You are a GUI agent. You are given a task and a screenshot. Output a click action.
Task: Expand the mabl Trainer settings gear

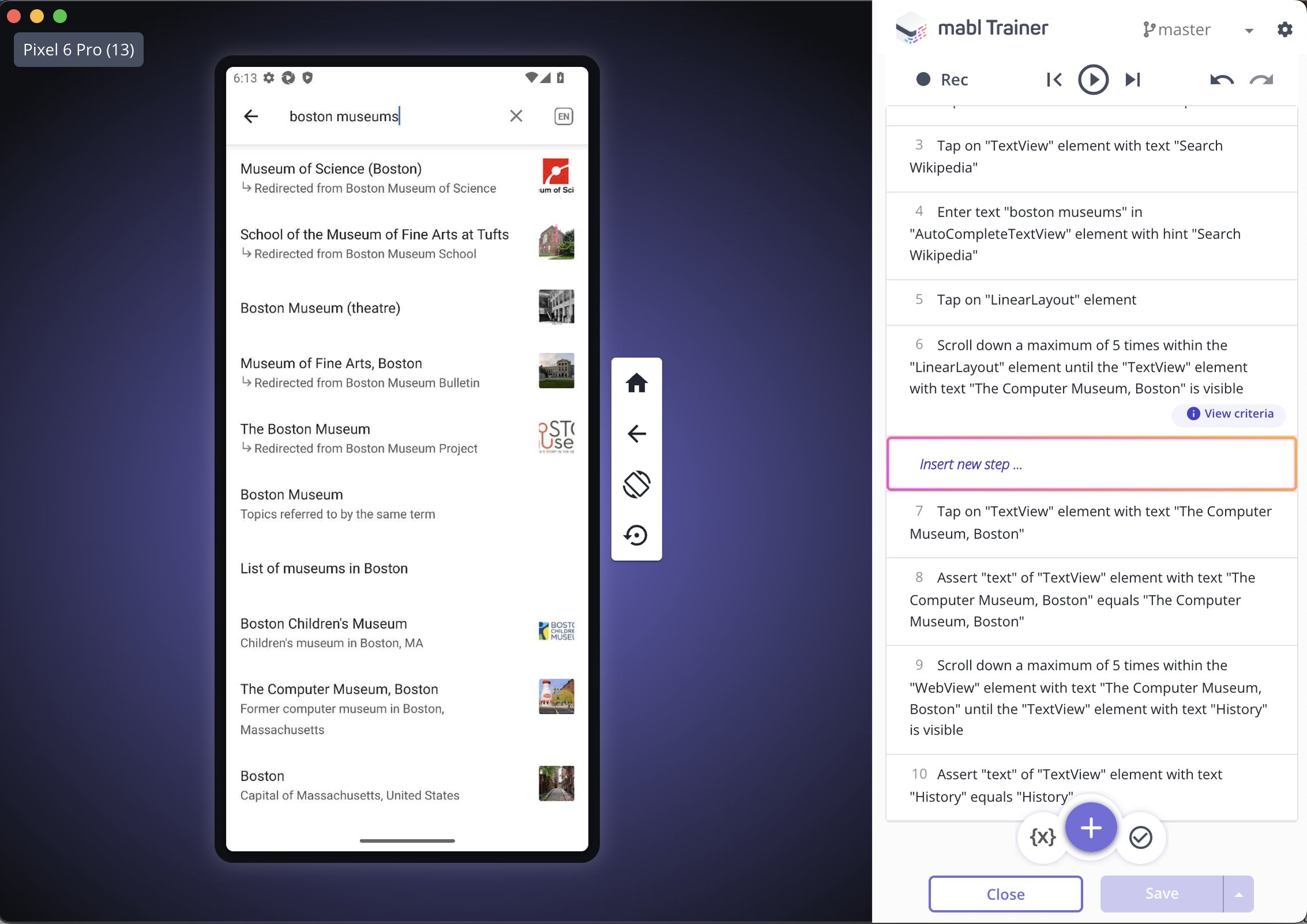tap(1285, 29)
